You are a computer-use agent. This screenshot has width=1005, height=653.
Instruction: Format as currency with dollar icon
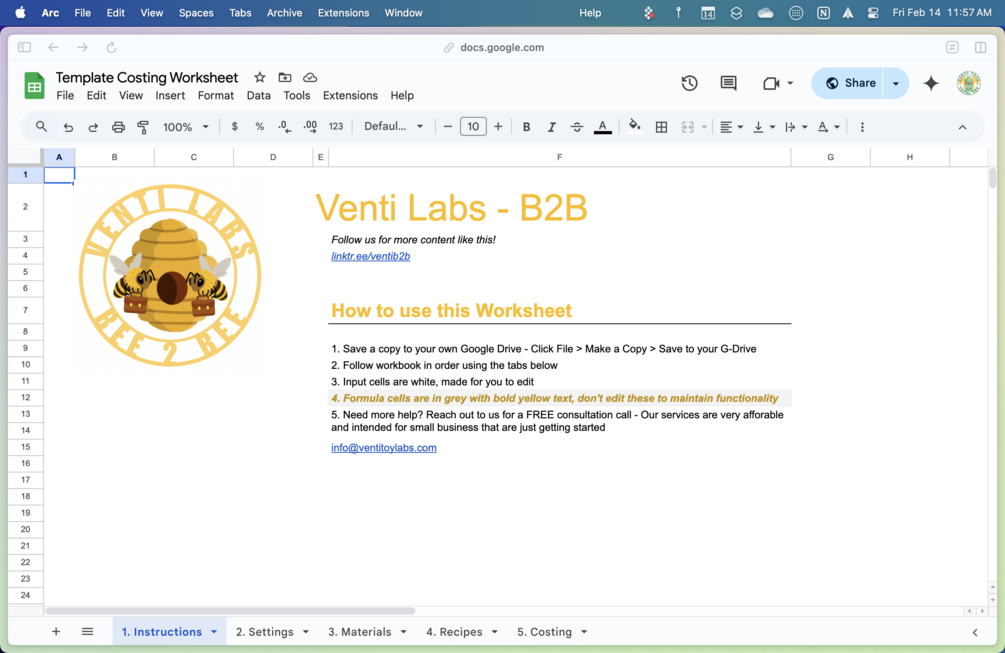pyautogui.click(x=235, y=127)
